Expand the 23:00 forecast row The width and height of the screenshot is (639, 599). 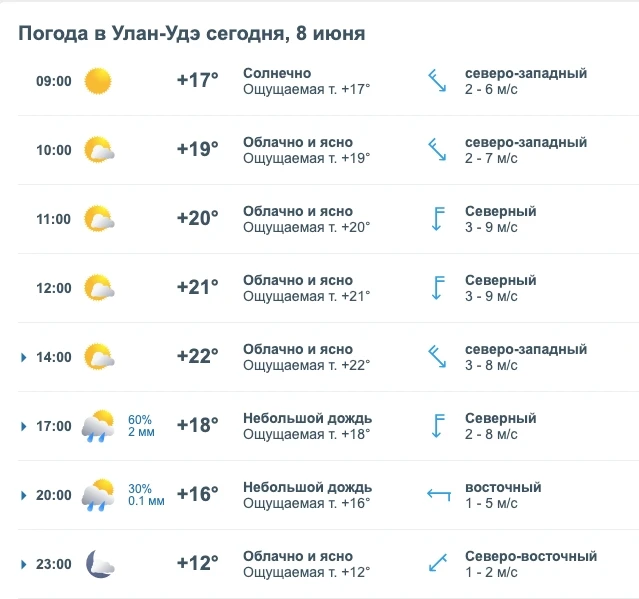(24, 564)
